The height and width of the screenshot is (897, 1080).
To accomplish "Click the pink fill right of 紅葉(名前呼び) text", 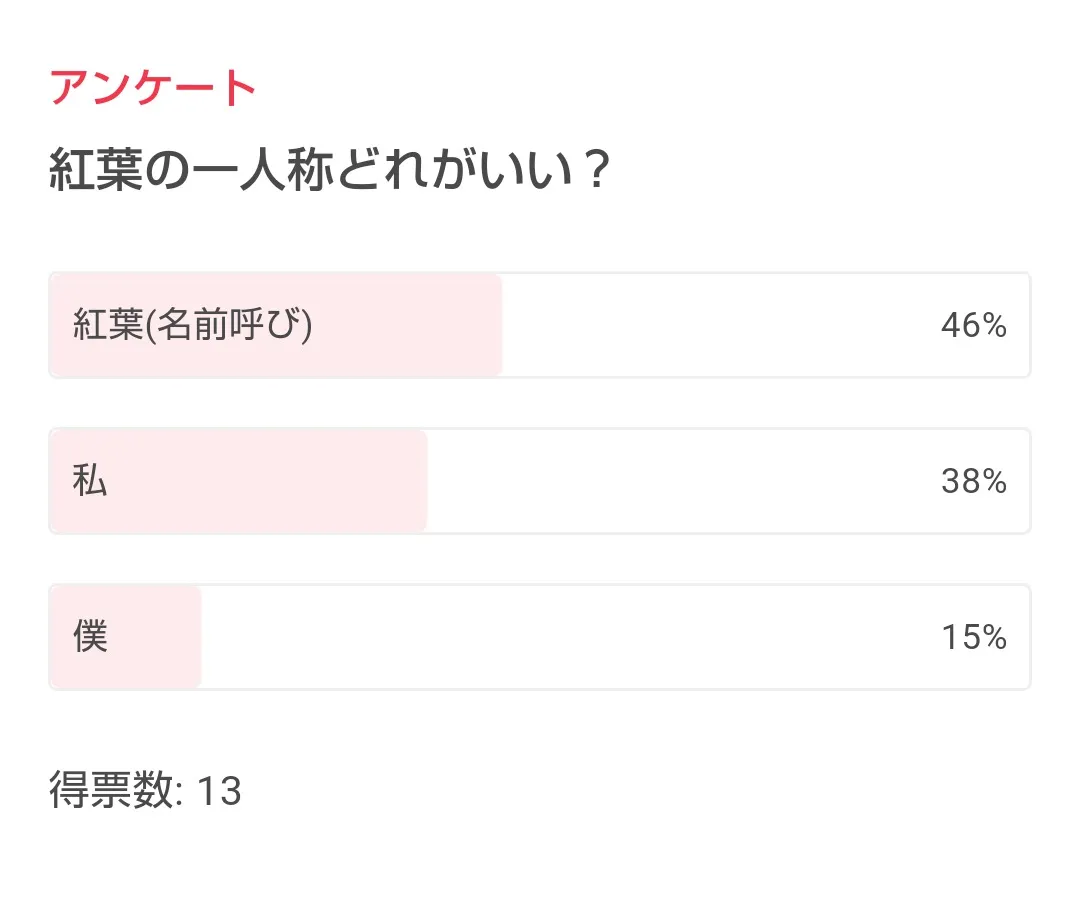I will (410, 326).
